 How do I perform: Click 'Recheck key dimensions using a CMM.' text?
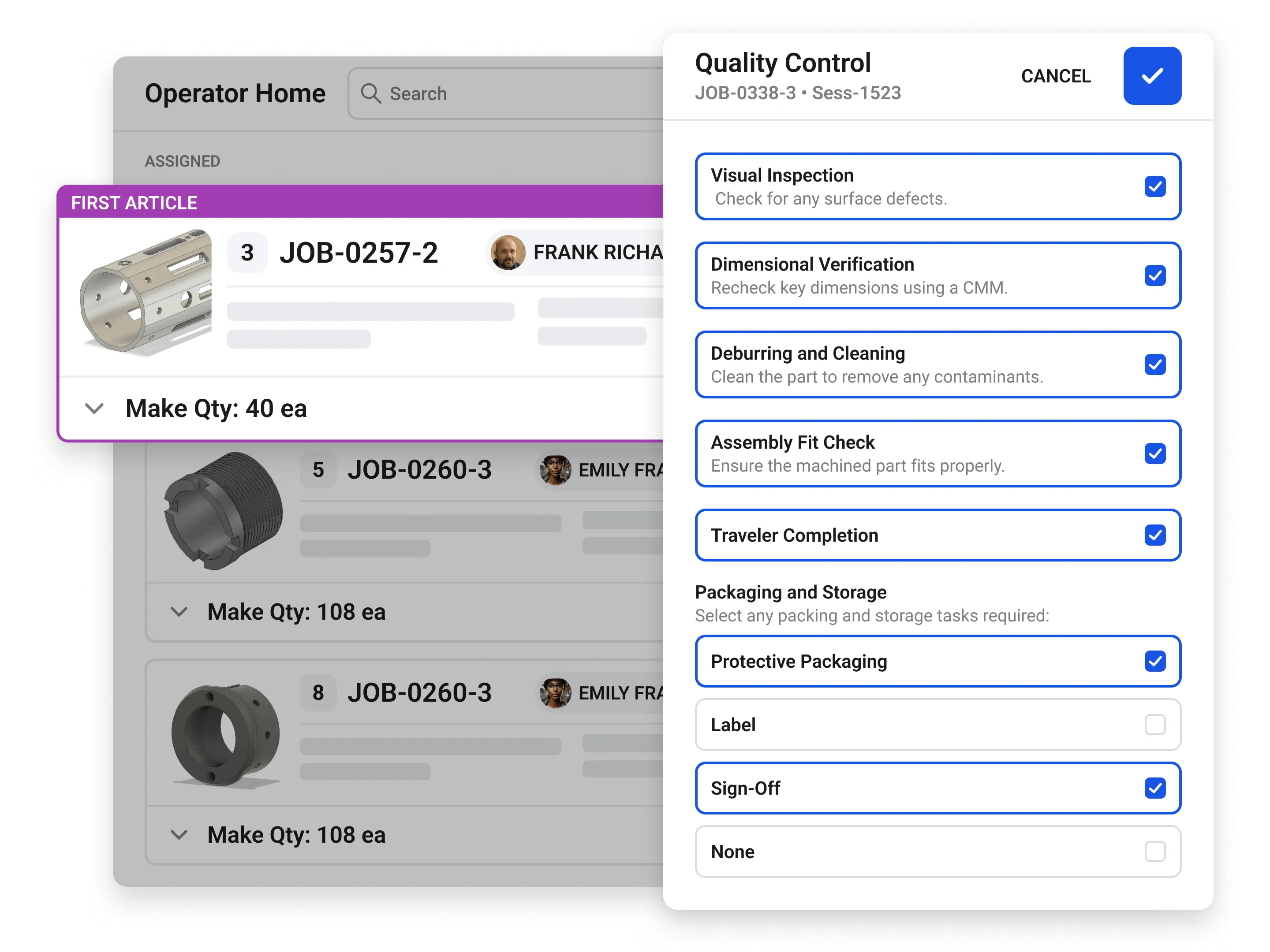click(859, 287)
